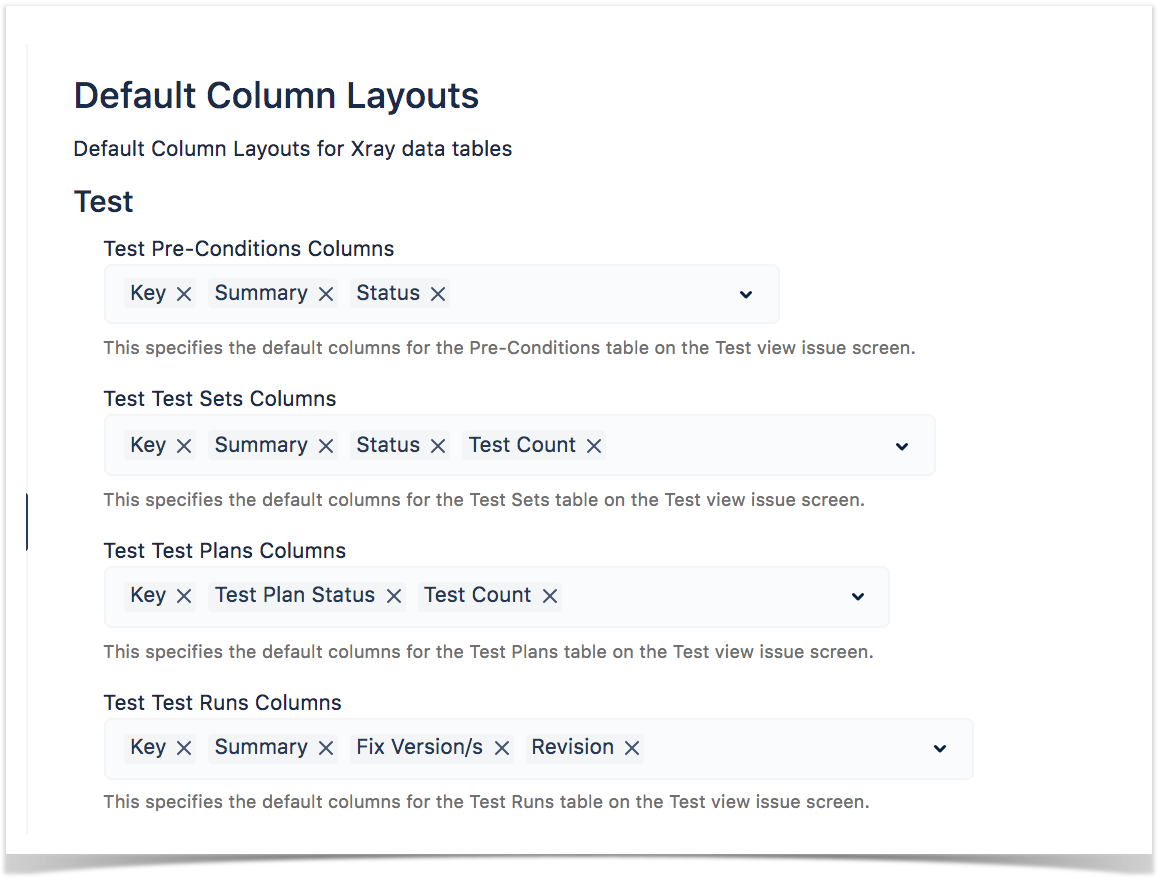Click the Test Test Sets Columns label
This screenshot has height=883, width=1166.
coord(220,399)
